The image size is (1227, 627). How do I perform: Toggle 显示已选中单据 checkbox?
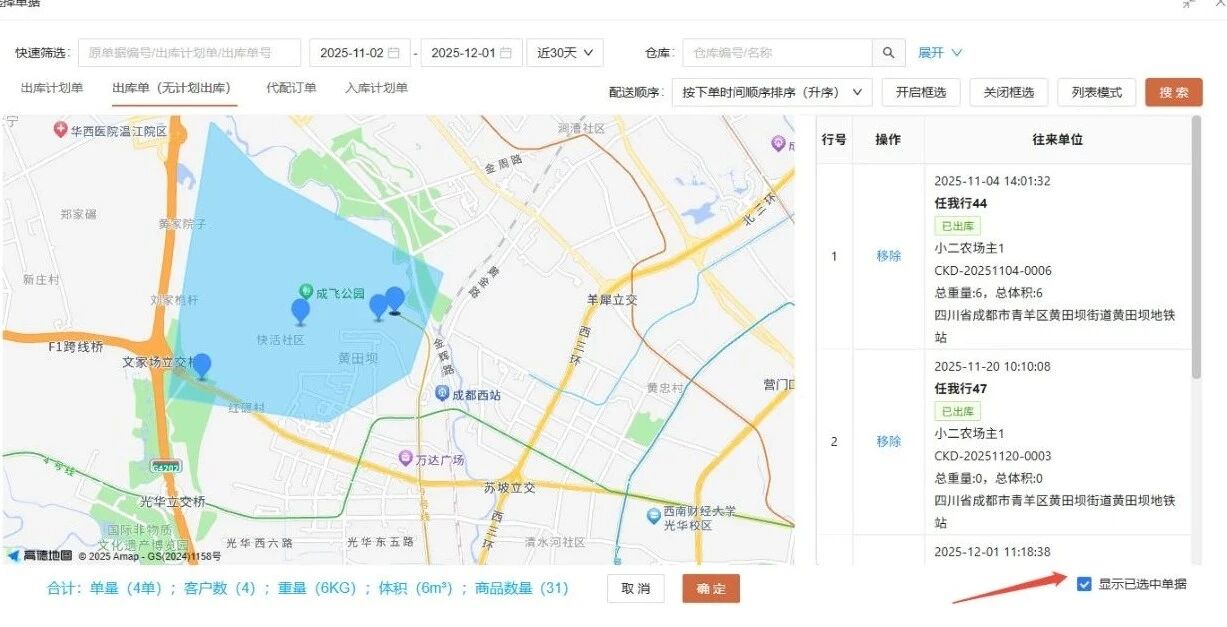pos(1084,584)
